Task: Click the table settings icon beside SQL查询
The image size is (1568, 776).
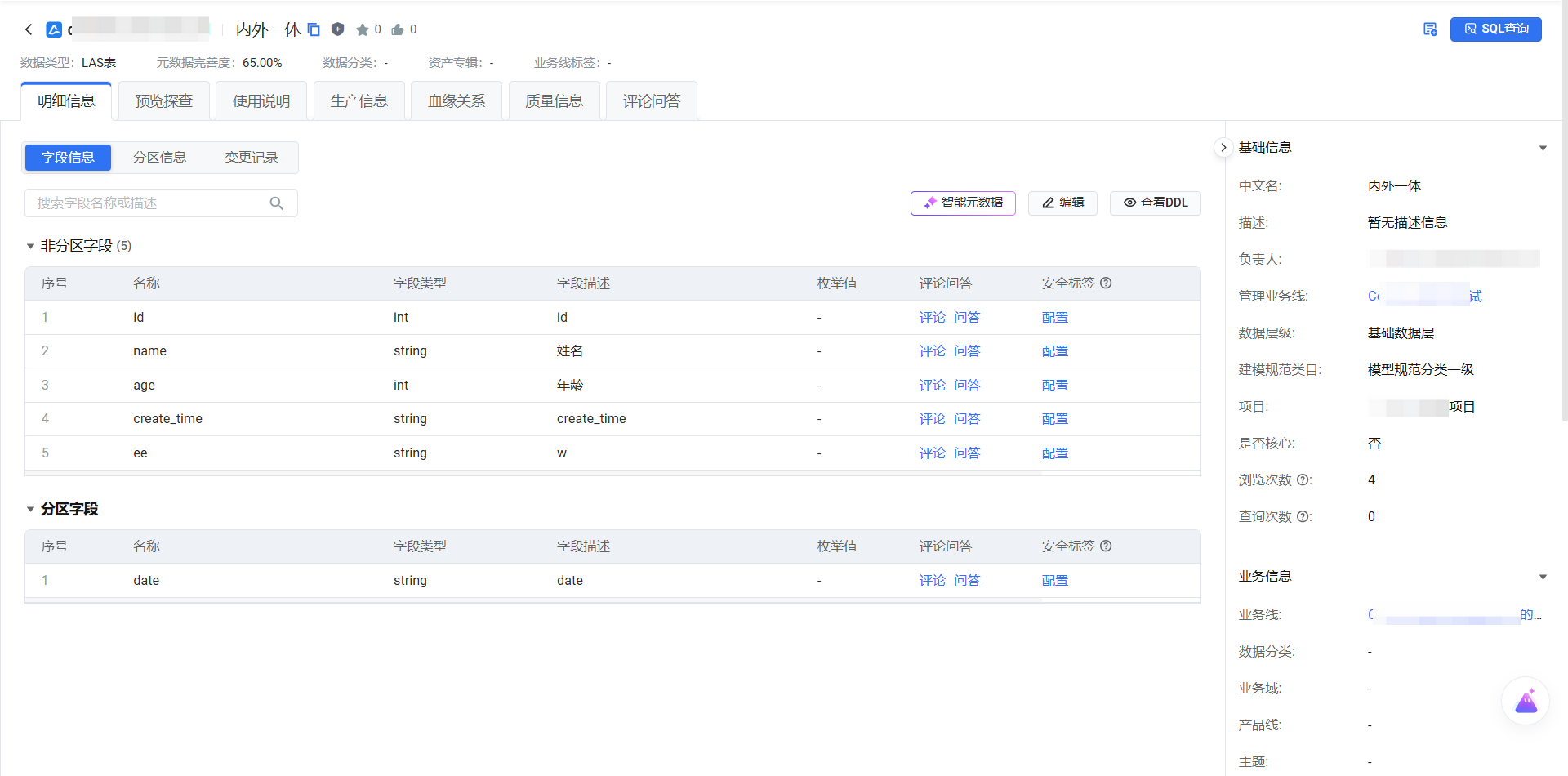Action: click(x=1430, y=29)
